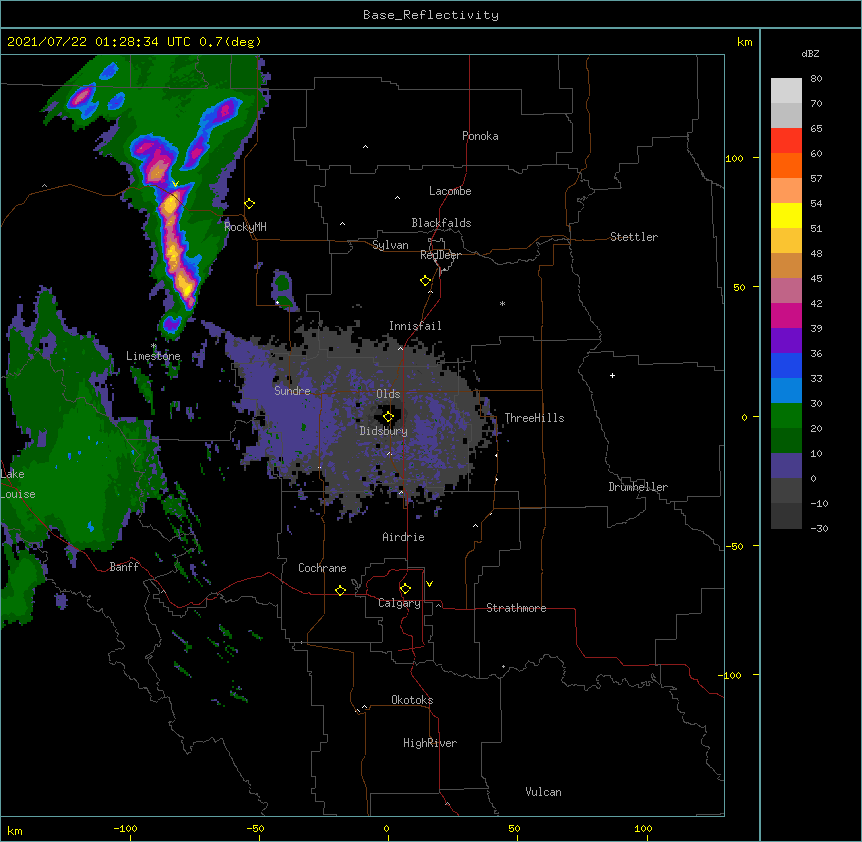Select the asterisk marker above Limestone
Viewport: 862px width, 842px height.
coord(154,346)
